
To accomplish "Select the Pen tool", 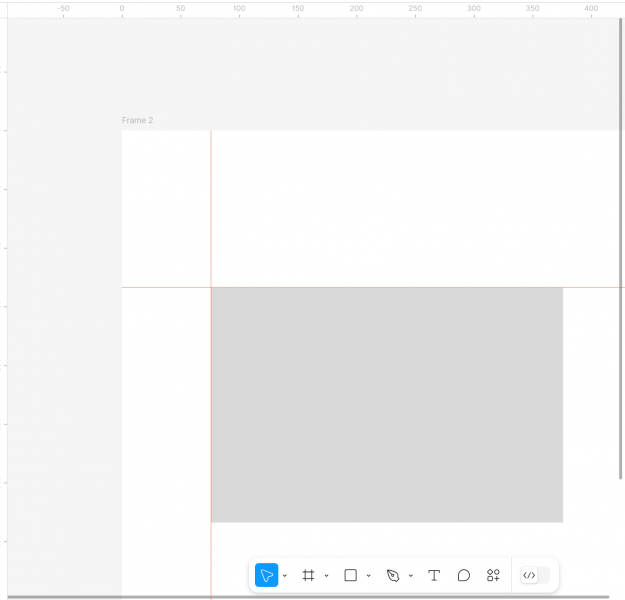I will [x=393, y=575].
